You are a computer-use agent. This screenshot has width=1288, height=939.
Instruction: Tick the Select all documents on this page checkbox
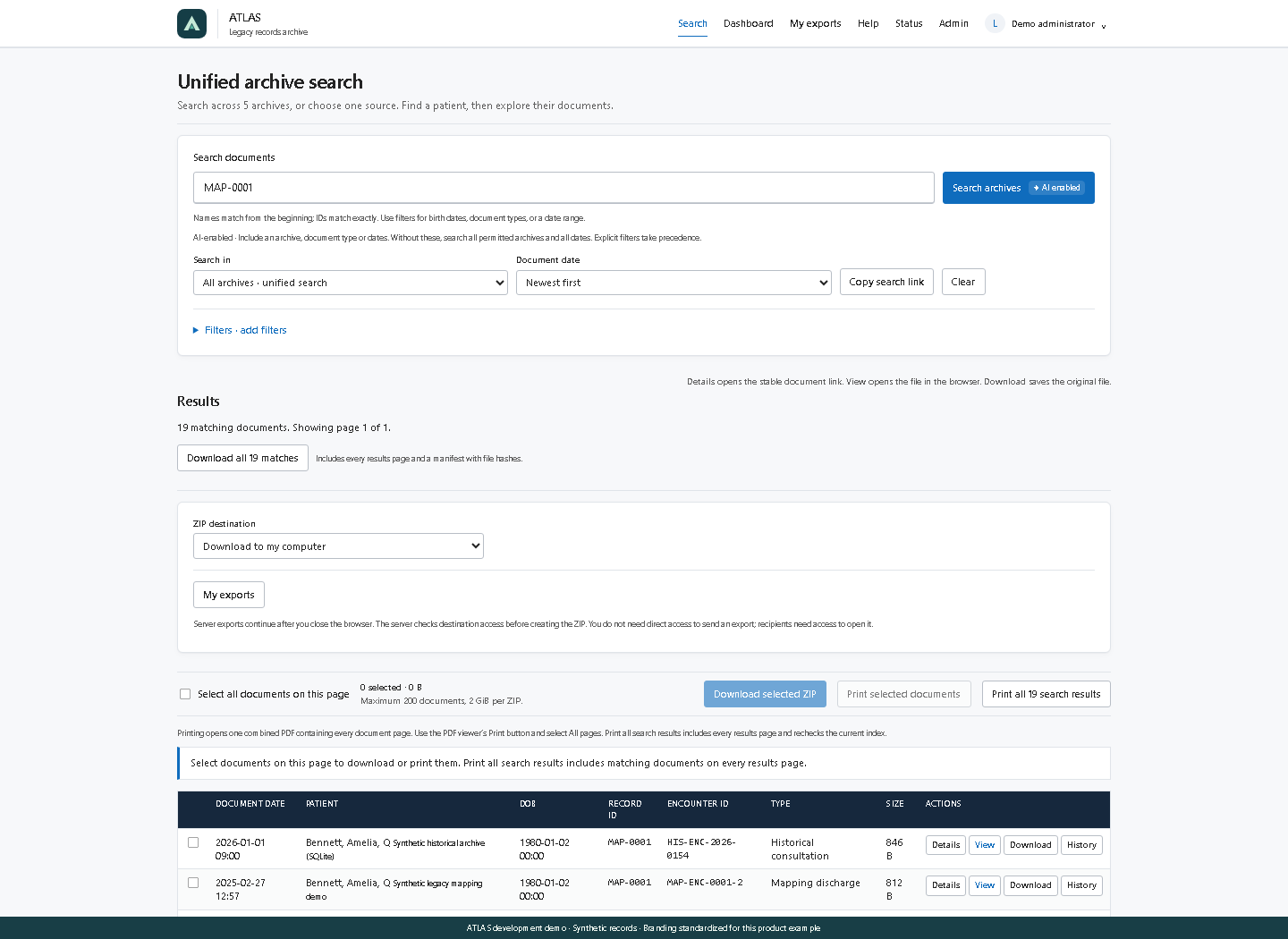coord(185,694)
